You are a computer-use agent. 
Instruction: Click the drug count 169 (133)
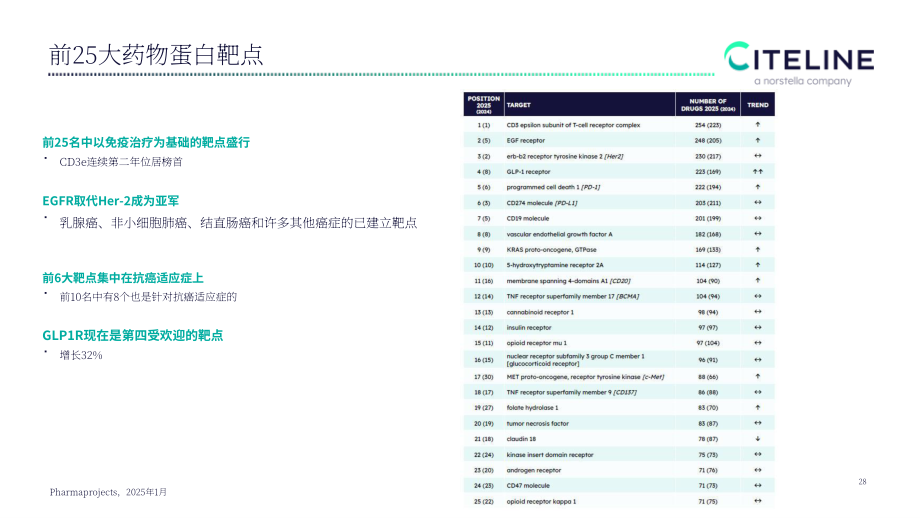pyautogui.click(x=708, y=249)
